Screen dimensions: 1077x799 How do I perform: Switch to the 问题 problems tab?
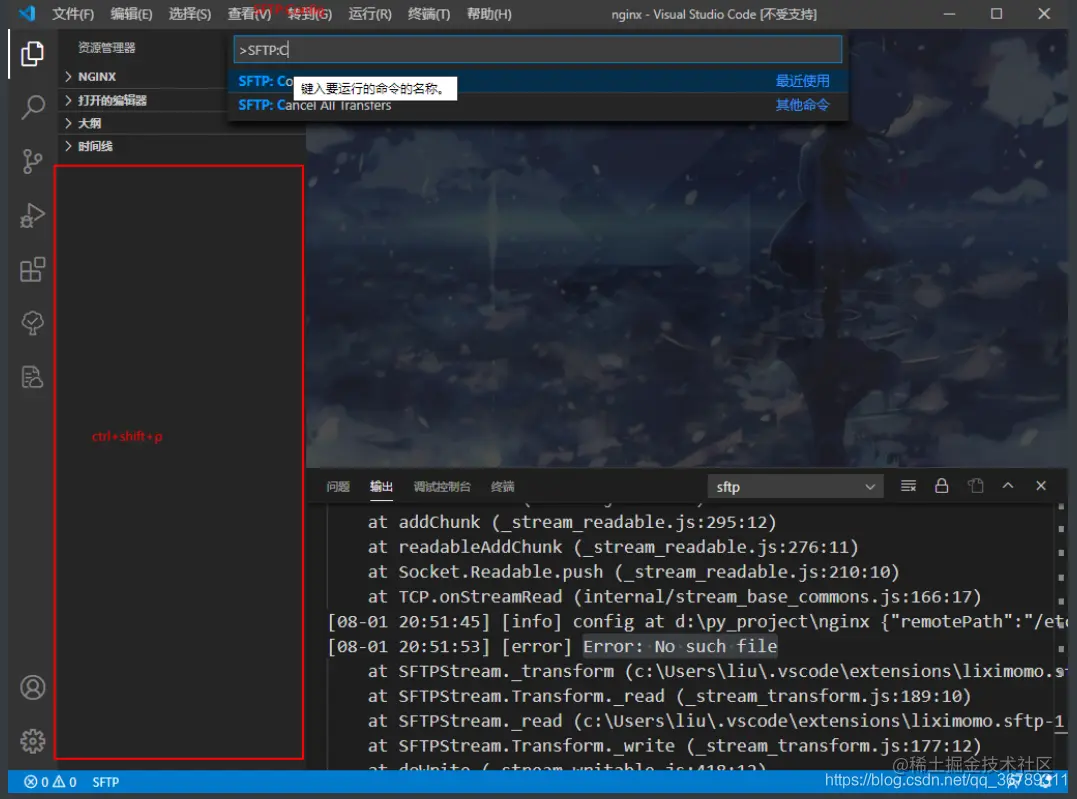338,486
